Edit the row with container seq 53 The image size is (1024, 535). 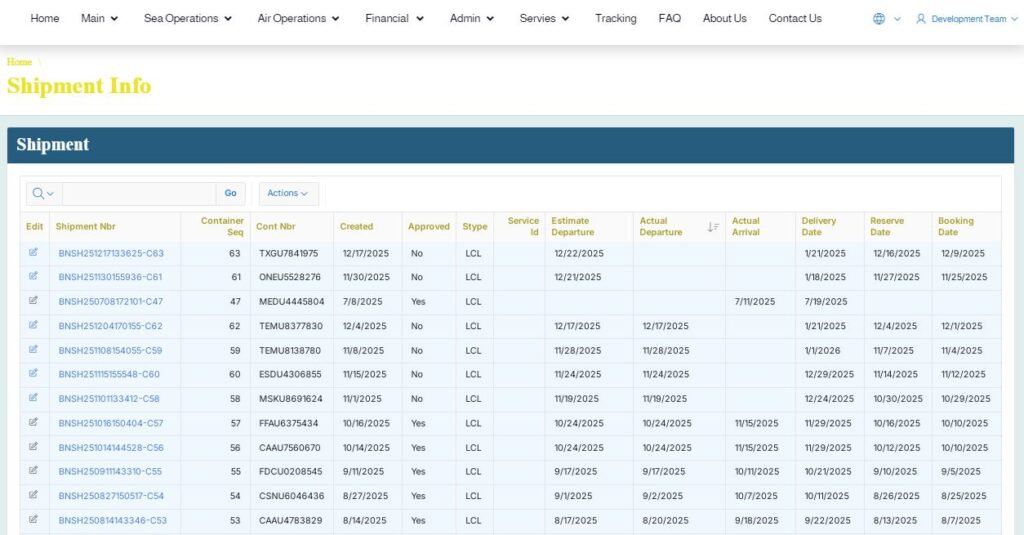(x=33, y=519)
